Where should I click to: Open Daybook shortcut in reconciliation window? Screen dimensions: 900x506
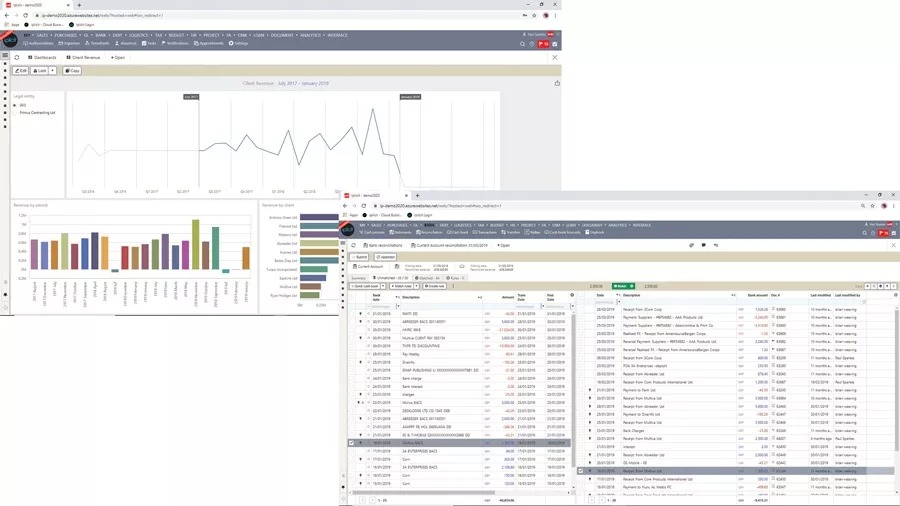point(595,232)
